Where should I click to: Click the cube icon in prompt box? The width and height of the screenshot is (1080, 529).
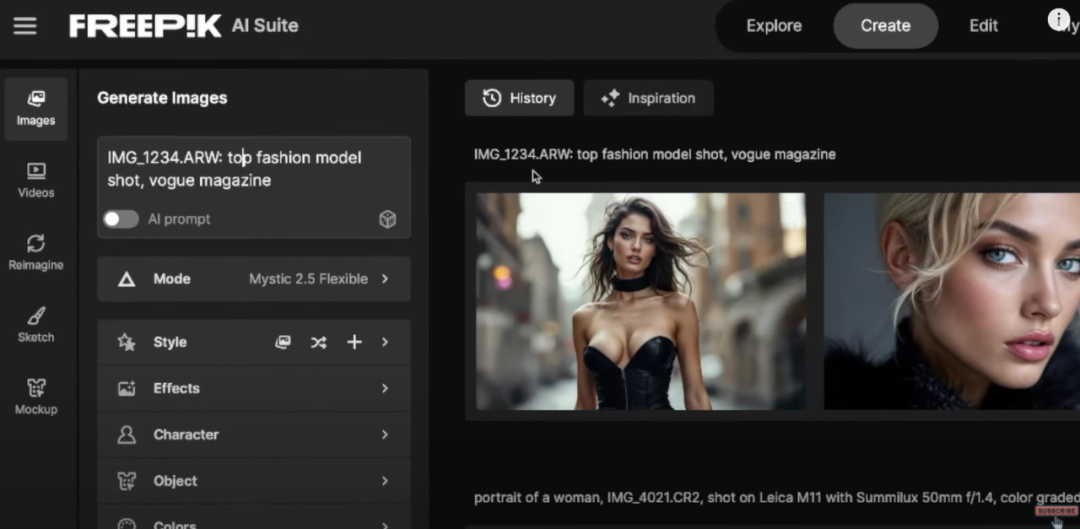click(388, 220)
